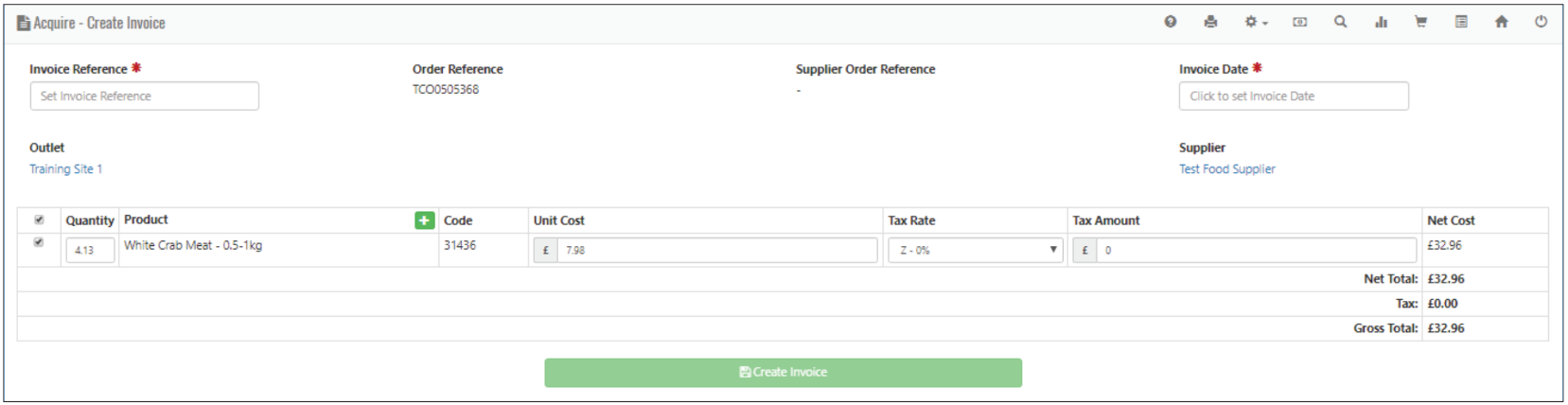Open the Training Site 1 outlet link
Screen dimensions: 1568x405
[x=65, y=168]
